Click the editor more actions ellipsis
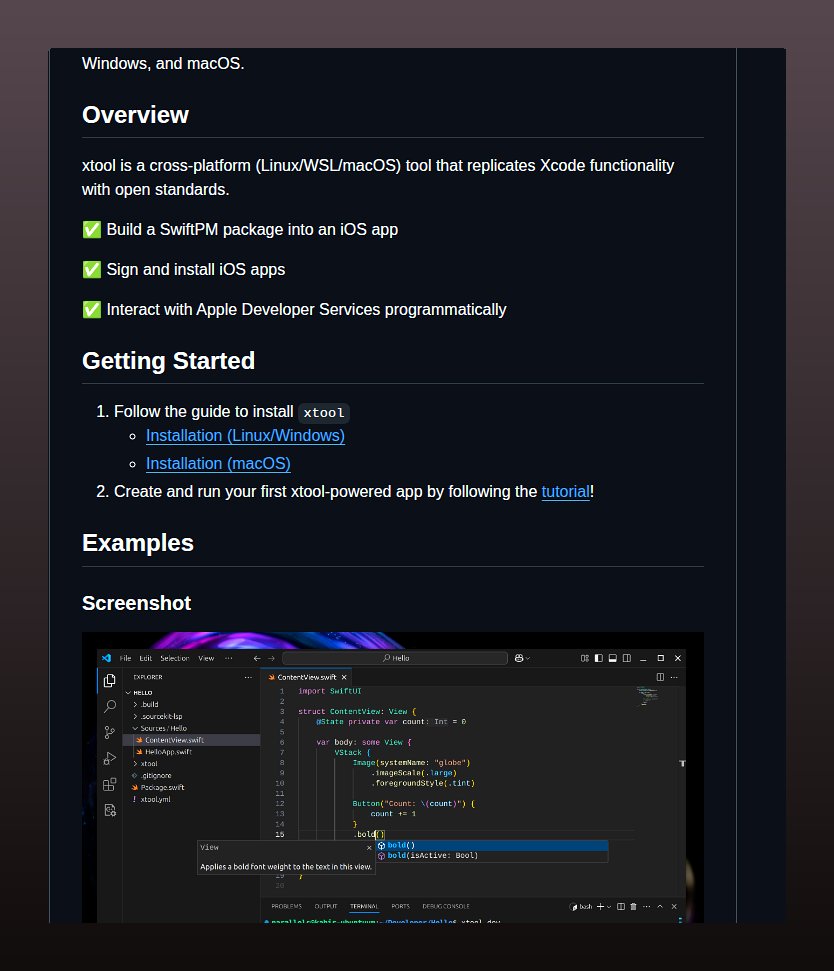834x971 pixels. click(x=674, y=677)
